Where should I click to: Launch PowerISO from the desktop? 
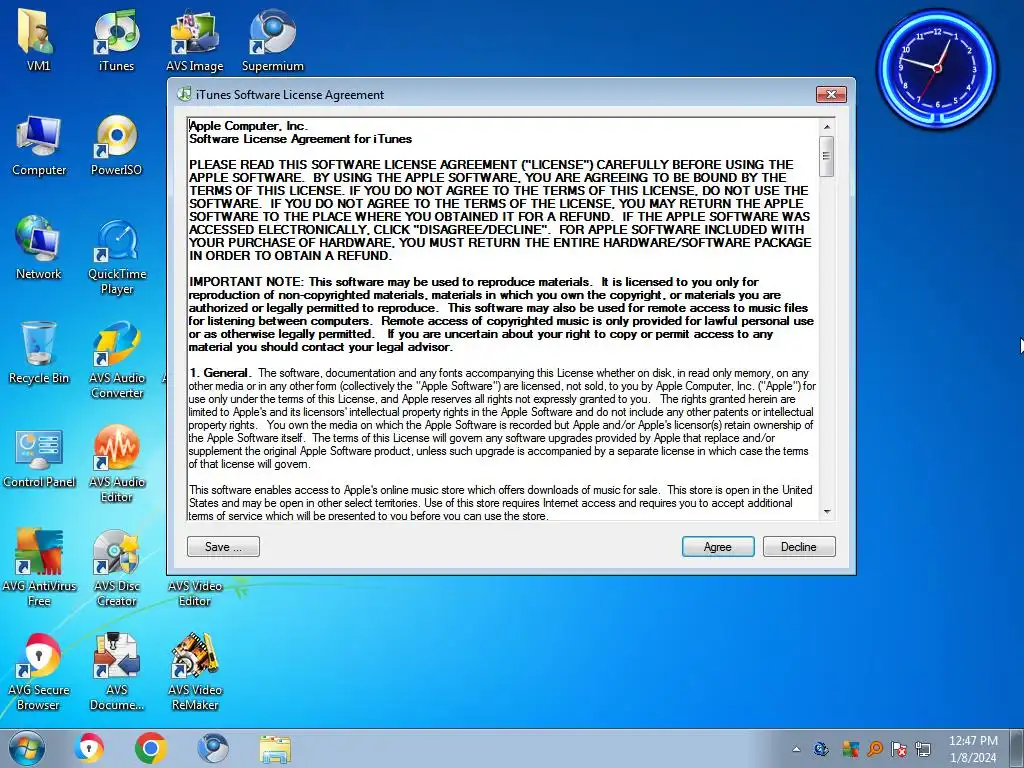click(116, 145)
